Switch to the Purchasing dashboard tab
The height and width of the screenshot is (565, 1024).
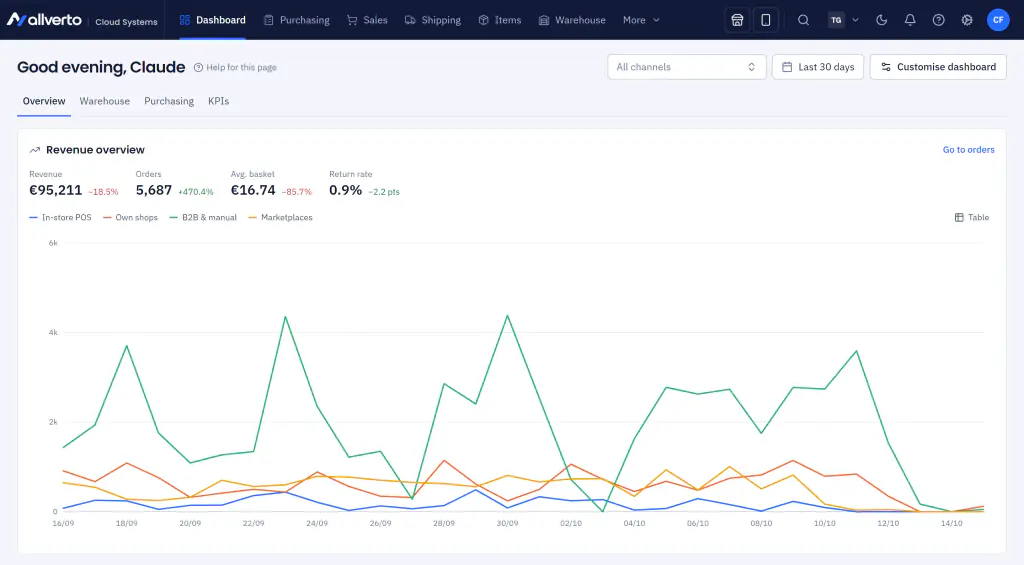(169, 101)
